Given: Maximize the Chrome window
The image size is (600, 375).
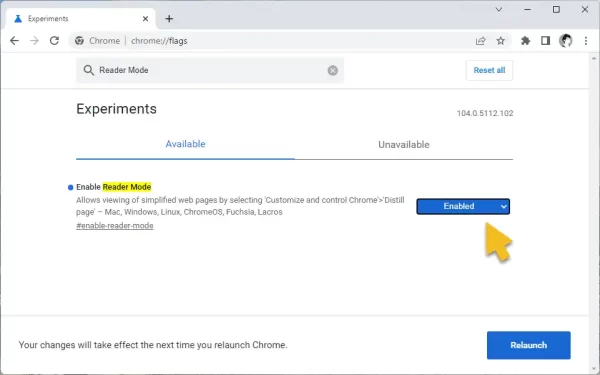Looking at the screenshot, I should pyautogui.click(x=556, y=10).
